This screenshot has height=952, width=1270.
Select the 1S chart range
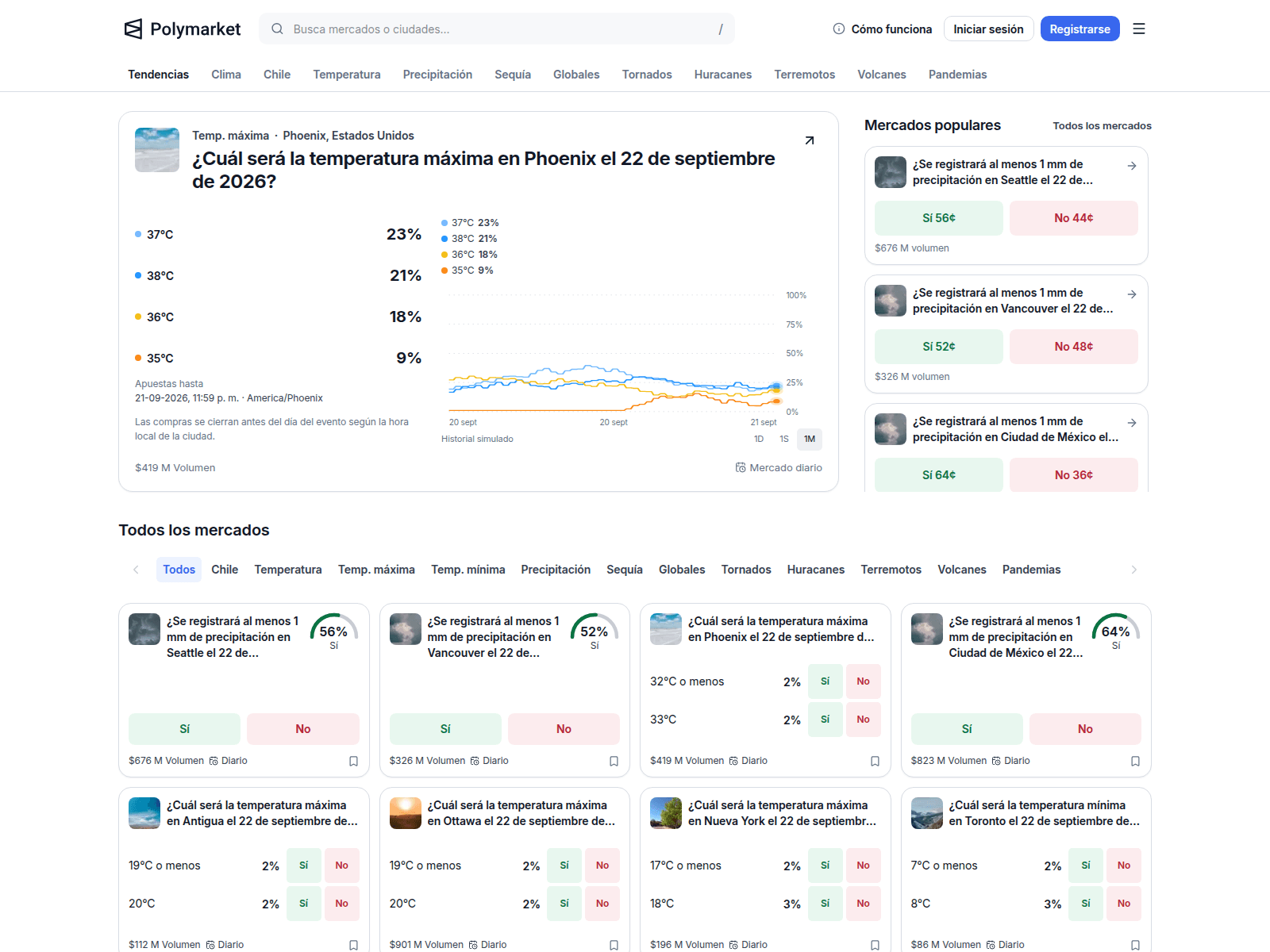tap(784, 439)
